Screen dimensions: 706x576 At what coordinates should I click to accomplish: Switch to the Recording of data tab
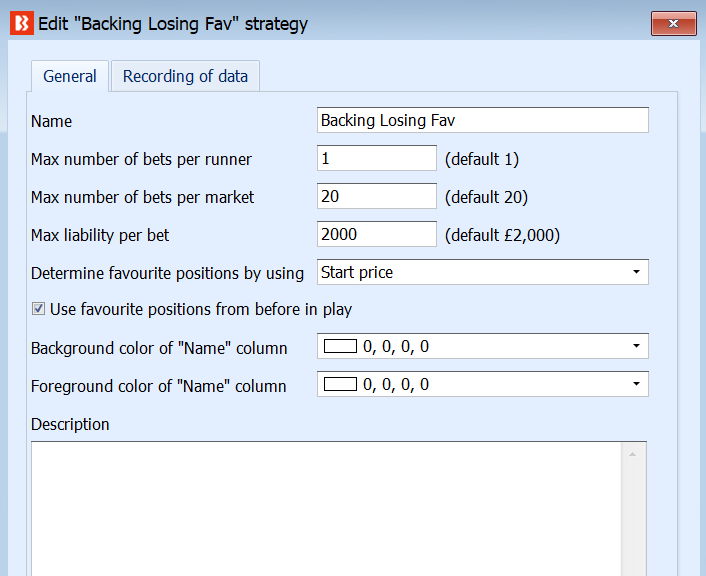point(185,76)
